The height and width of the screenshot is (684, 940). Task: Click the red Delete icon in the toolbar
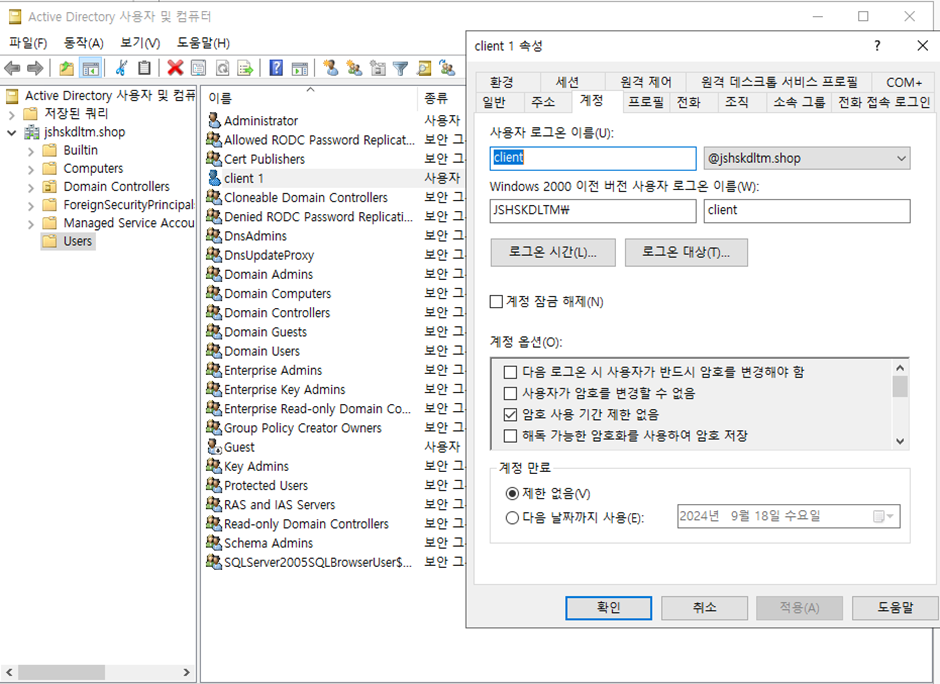[x=175, y=68]
